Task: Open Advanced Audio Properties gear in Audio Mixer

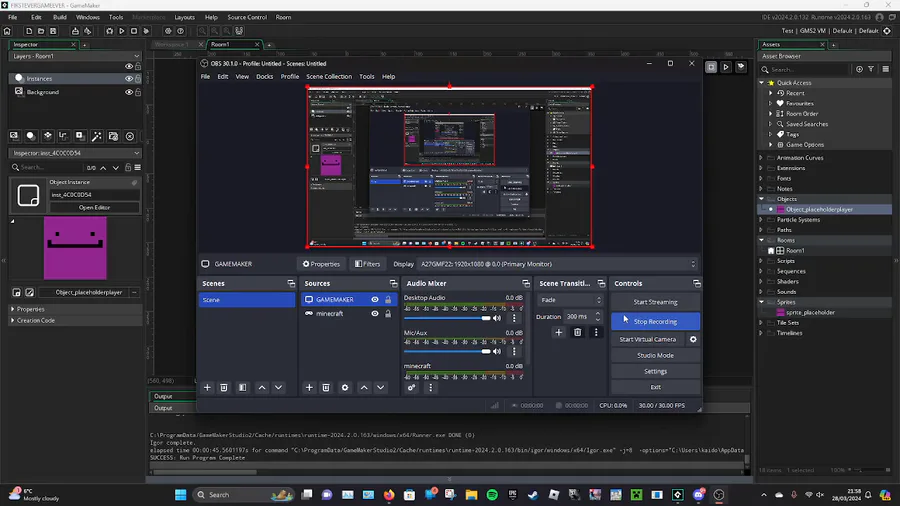Action: (412, 388)
